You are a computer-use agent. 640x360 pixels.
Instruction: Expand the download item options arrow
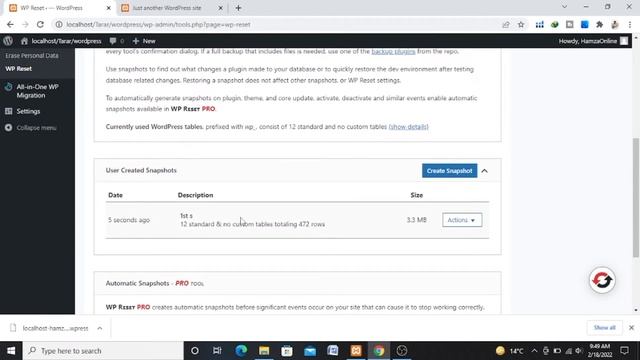tap(100, 328)
